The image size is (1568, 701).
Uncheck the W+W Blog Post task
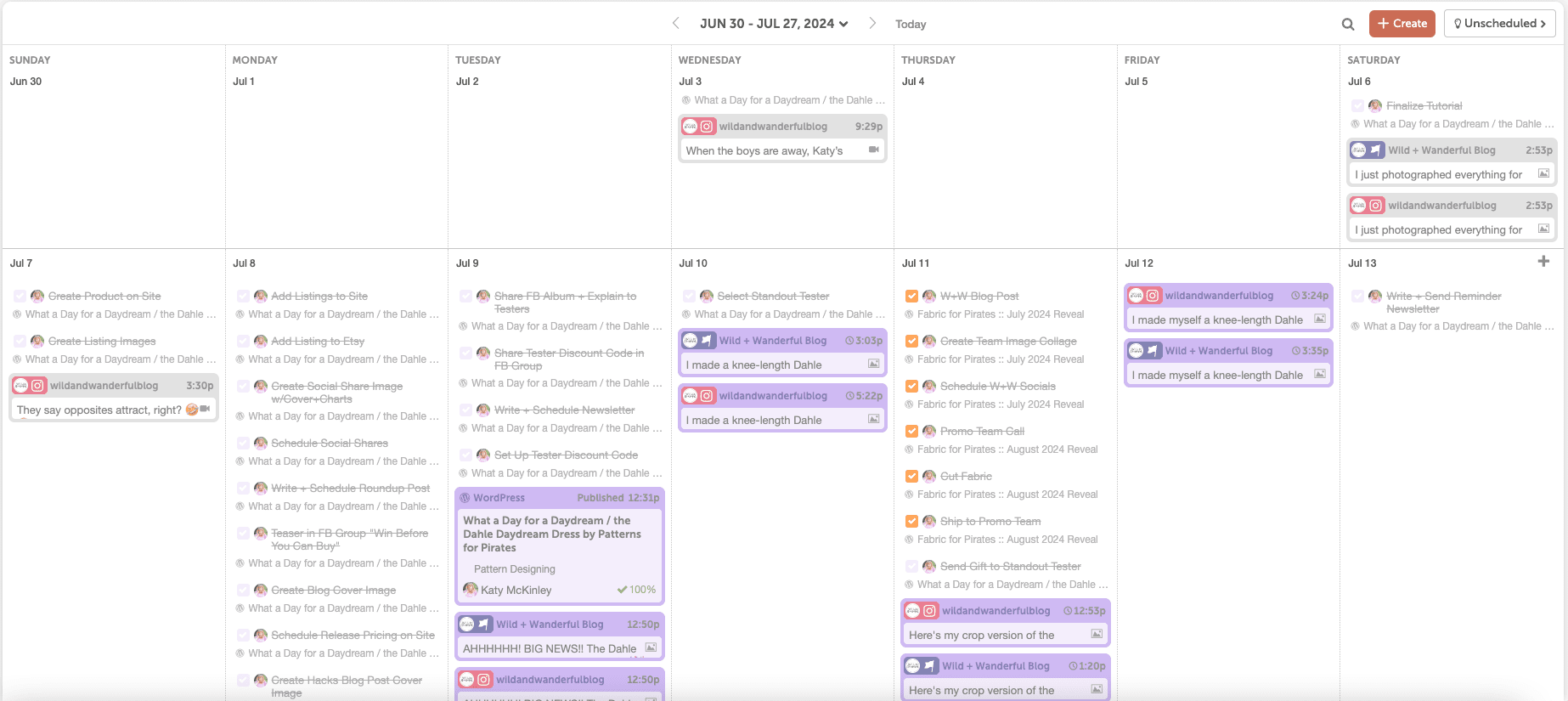tap(911, 297)
